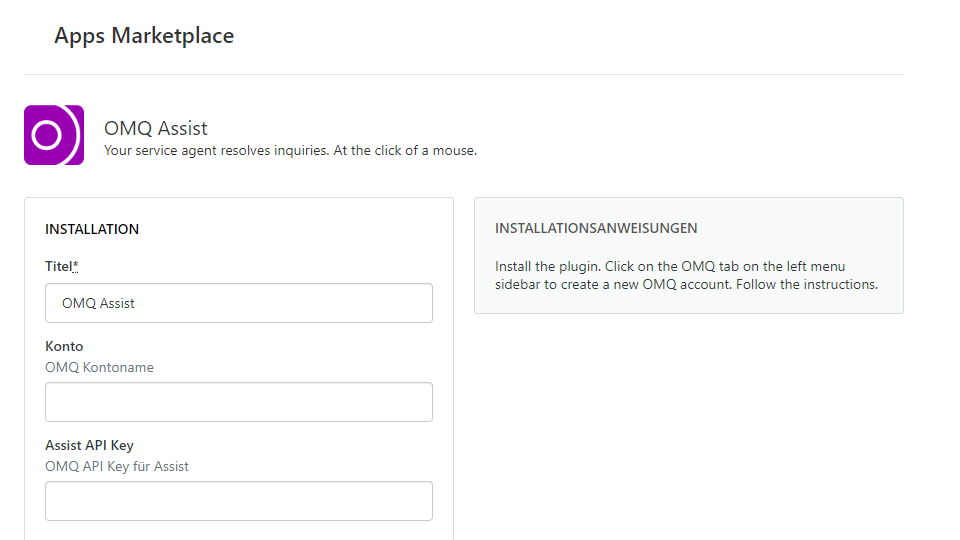
Task: Click the Titel field label
Action: point(59,266)
